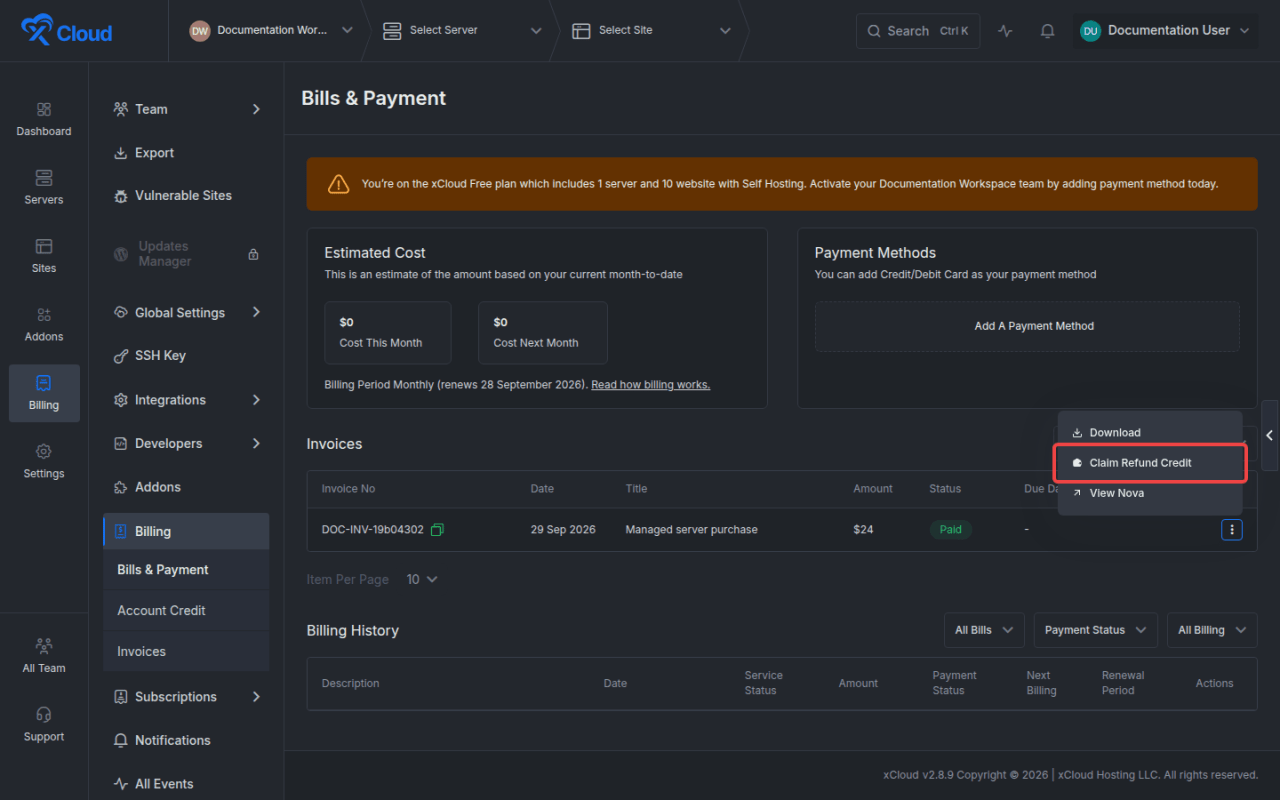1280x800 pixels.
Task: Click the Cost Next Month card
Action: [x=543, y=333]
